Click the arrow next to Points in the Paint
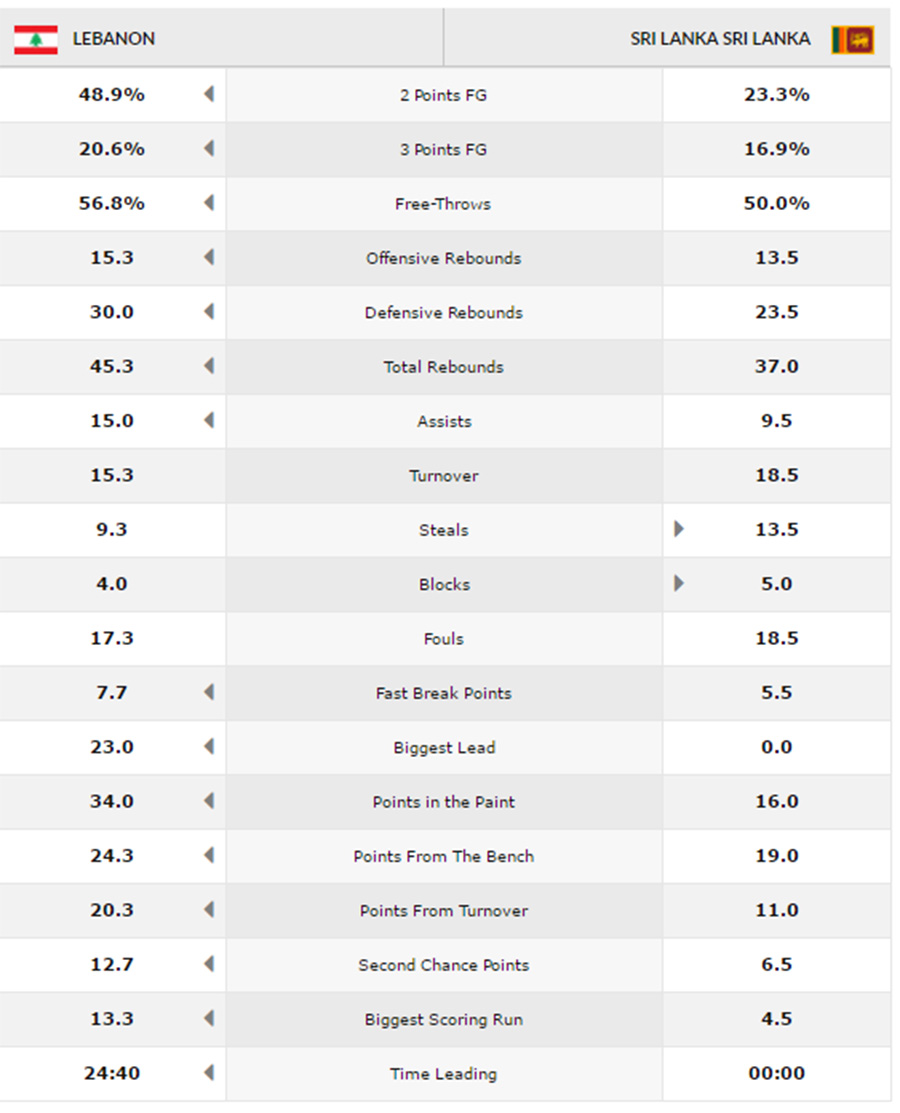Image resolution: width=900 pixels, height=1113 pixels. click(x=209, y=801)
